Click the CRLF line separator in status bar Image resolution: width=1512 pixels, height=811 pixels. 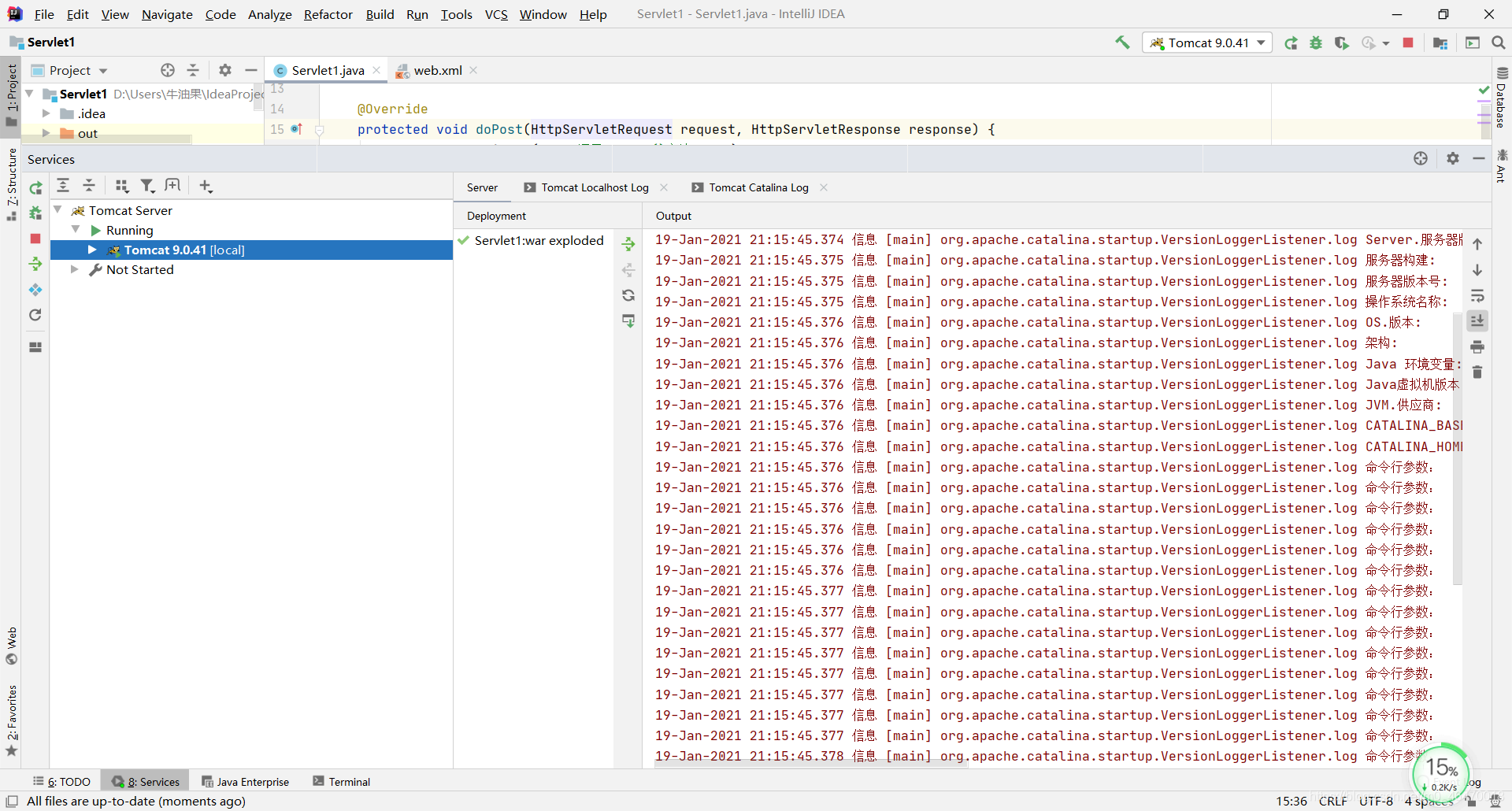pos(1332,801)
